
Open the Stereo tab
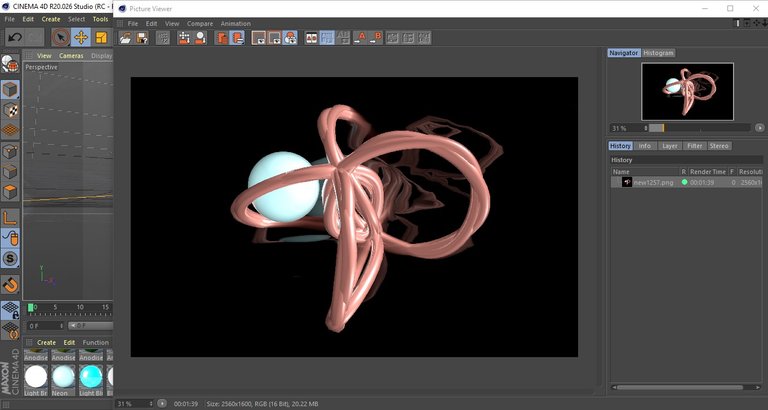pos(719,146)
